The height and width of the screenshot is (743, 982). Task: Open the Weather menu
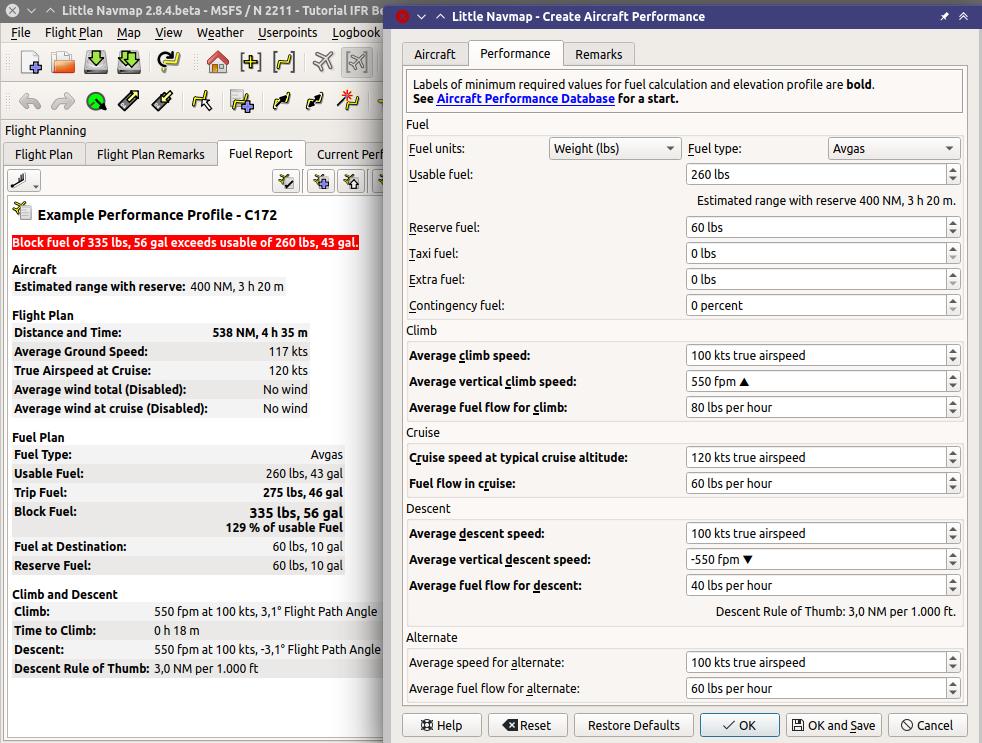(220, 33)
